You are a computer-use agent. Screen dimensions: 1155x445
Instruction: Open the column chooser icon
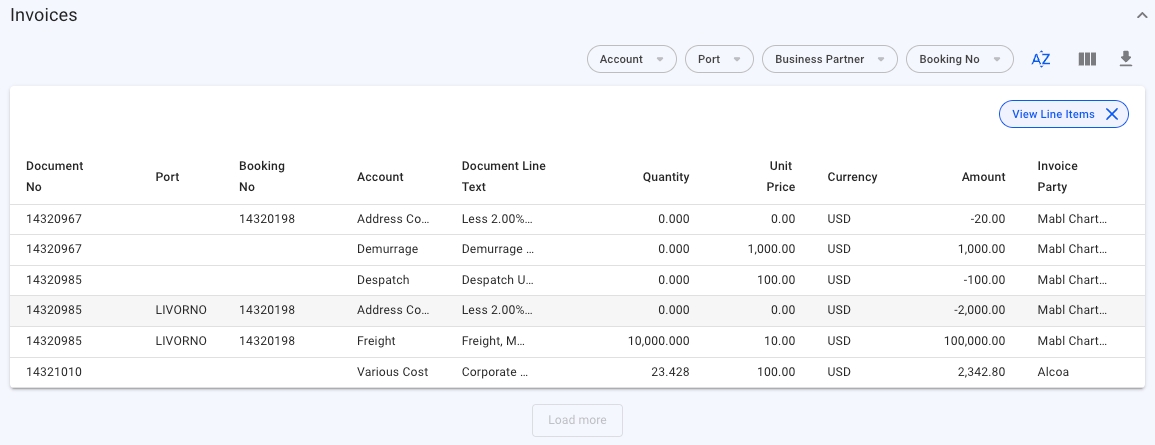pos(1087,59)
